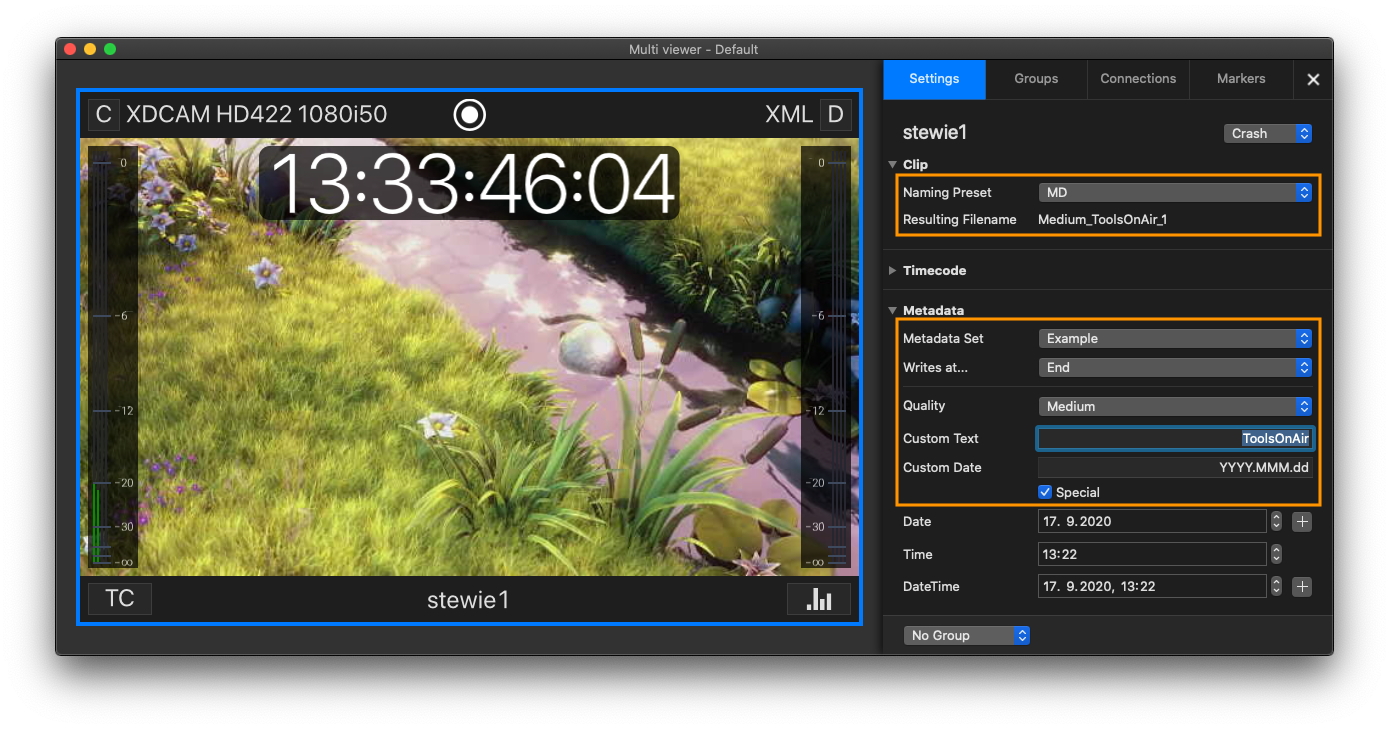Click the Medium_ToolsOnAir_1 resulting filename
The height and width of the screenshot is (729, 1389).
tap(1102, 220)
